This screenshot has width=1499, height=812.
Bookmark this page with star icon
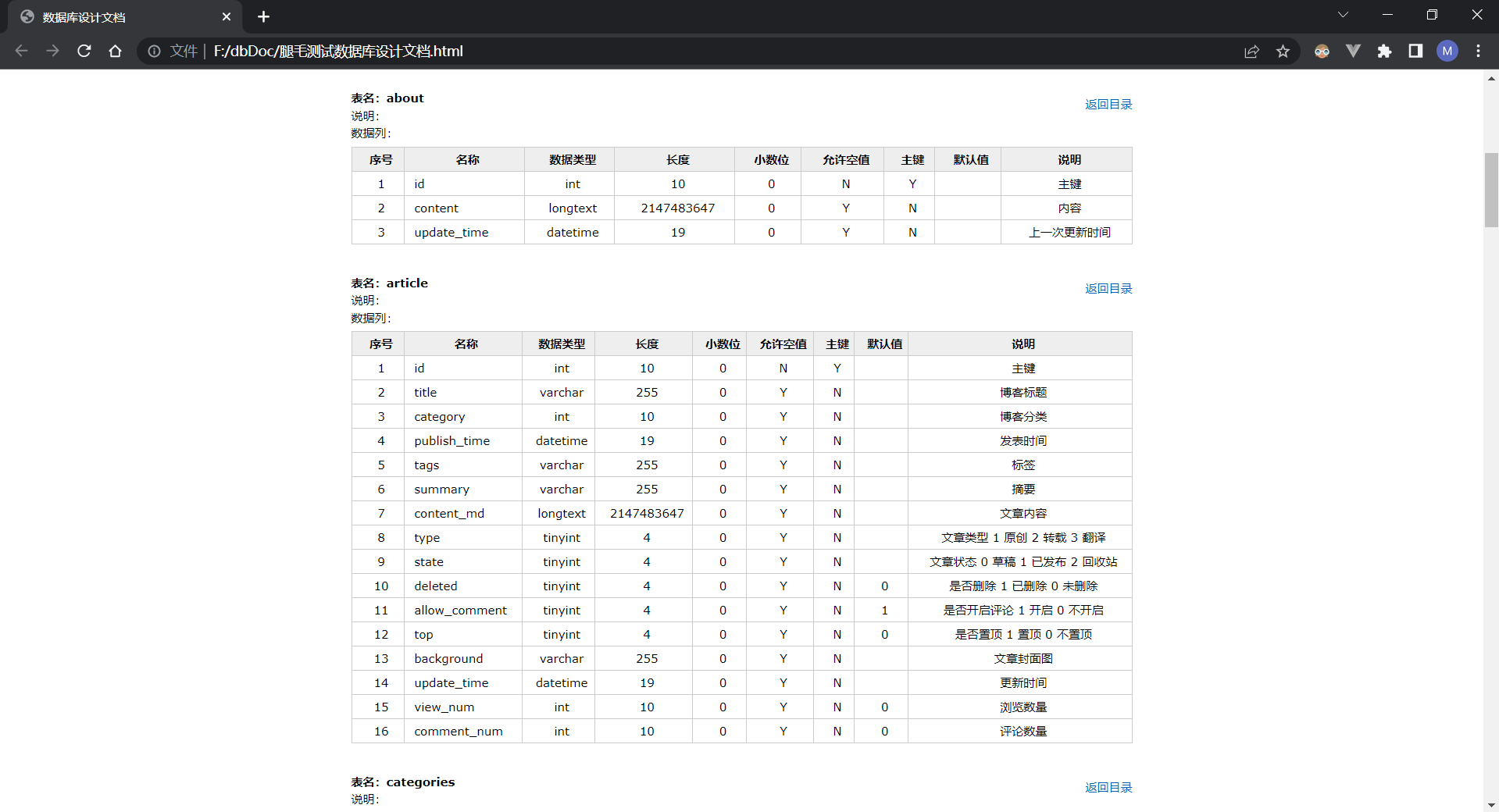click(x=1283, y=51)
